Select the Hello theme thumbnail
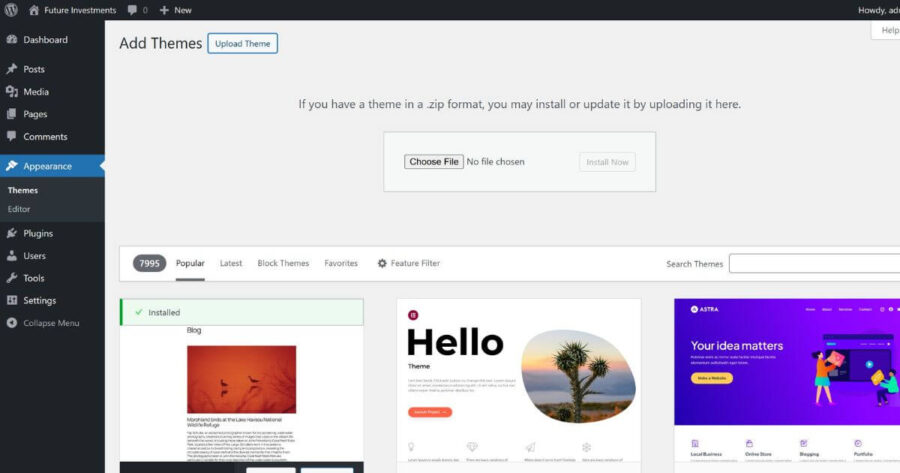 519,380
